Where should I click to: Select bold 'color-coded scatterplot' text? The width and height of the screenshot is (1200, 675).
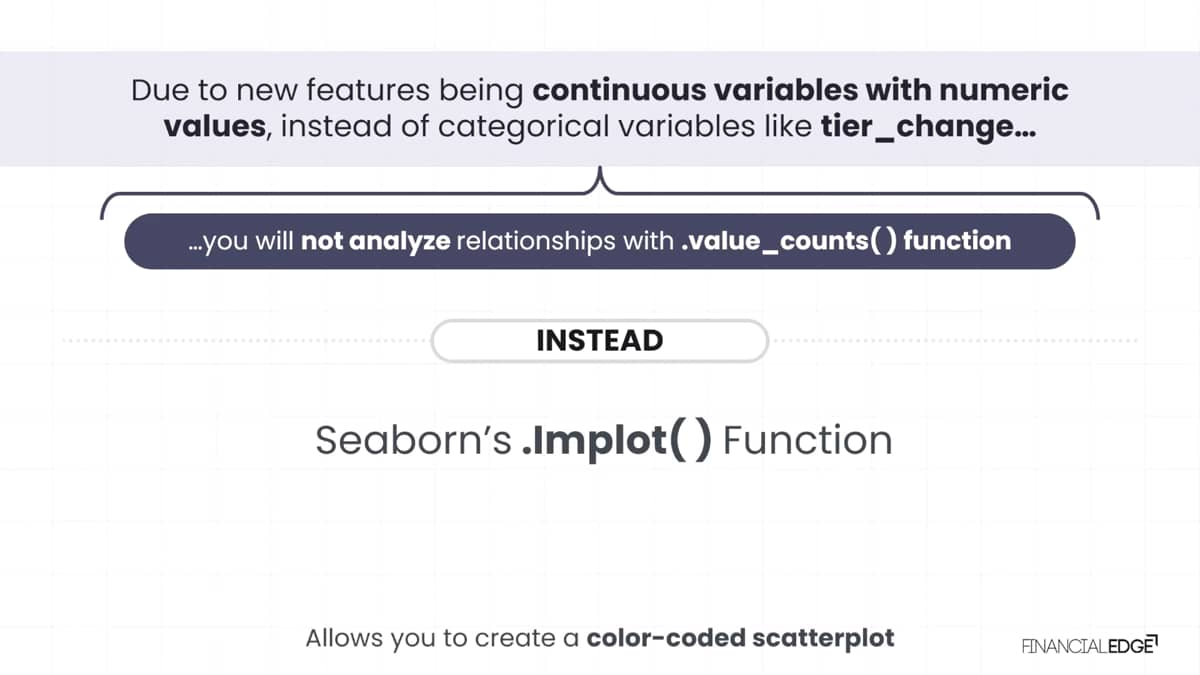coord(740,638)
